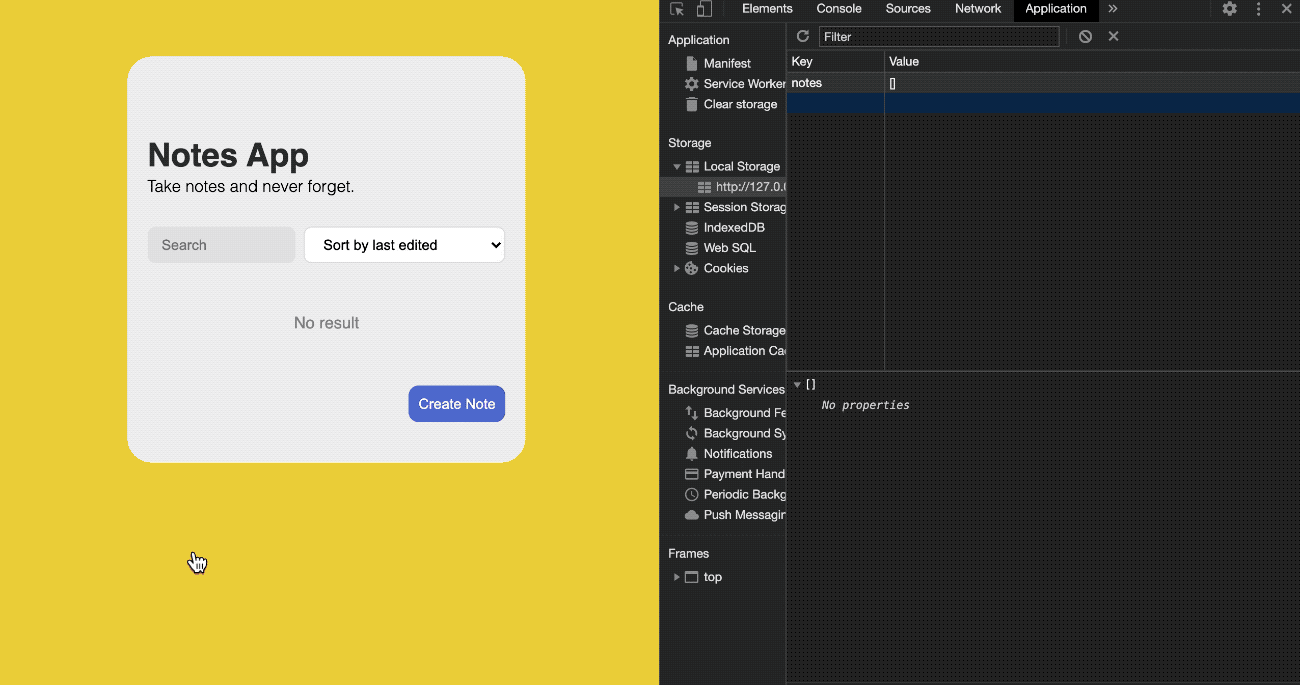Image resolution: width=1300 pixels, height=685 pixels.
Task: Collapse the empty array value preview
Action: click(x=797, y=384)
